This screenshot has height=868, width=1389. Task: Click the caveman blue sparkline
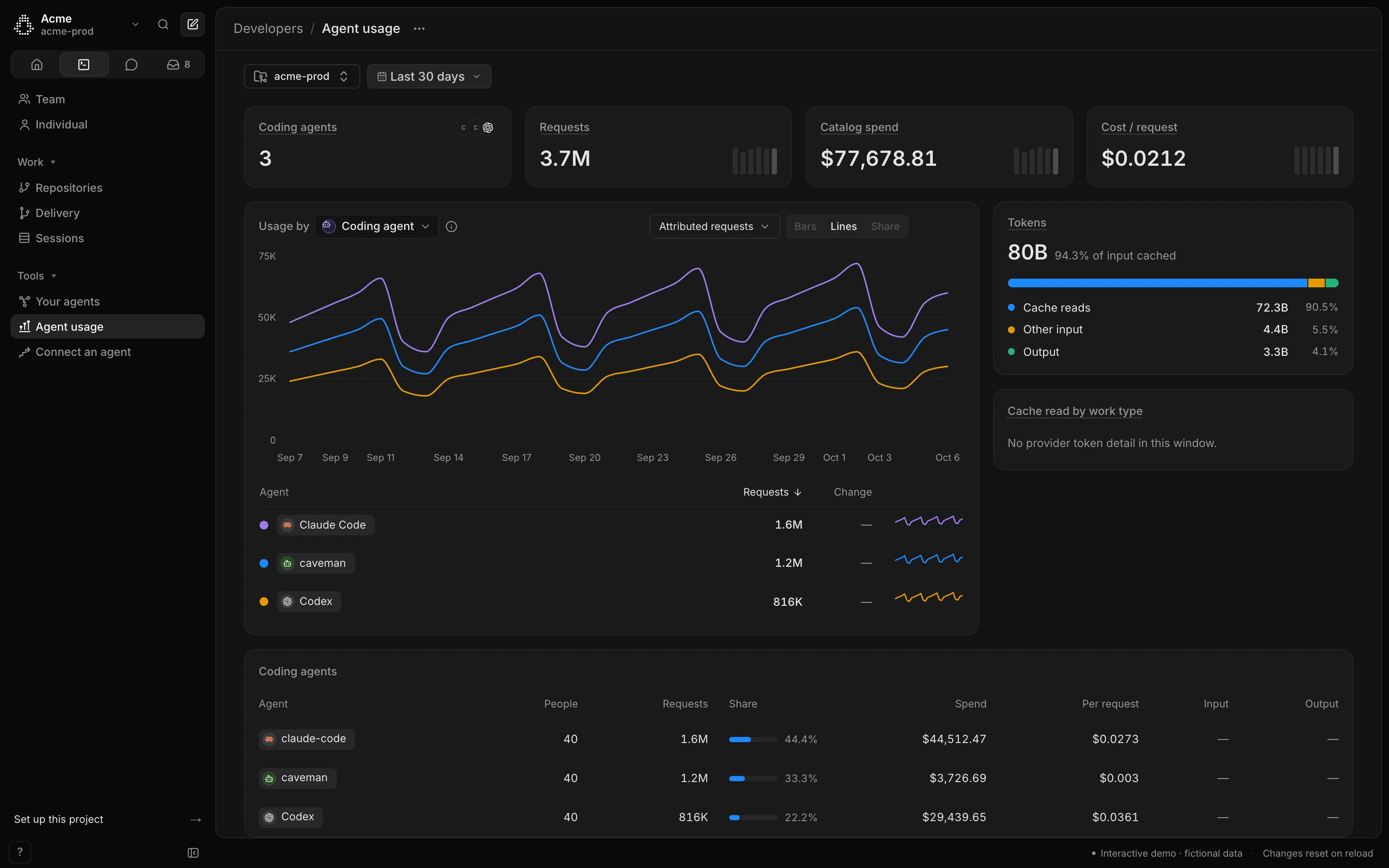pos(929,559)
